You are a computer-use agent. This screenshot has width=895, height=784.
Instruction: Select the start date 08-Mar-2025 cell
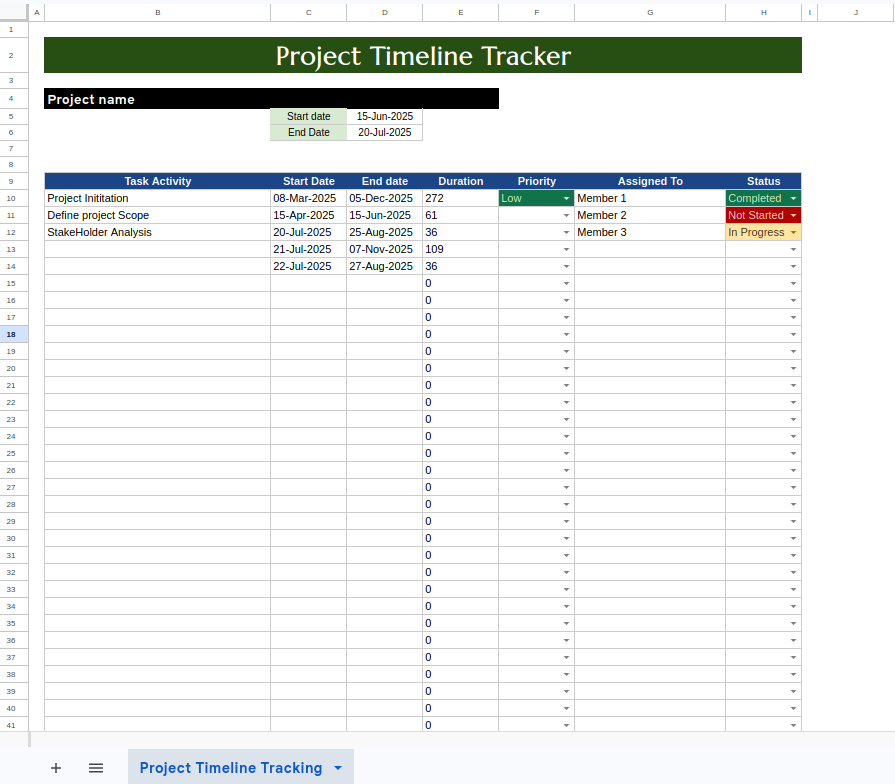tap(308, 198)
